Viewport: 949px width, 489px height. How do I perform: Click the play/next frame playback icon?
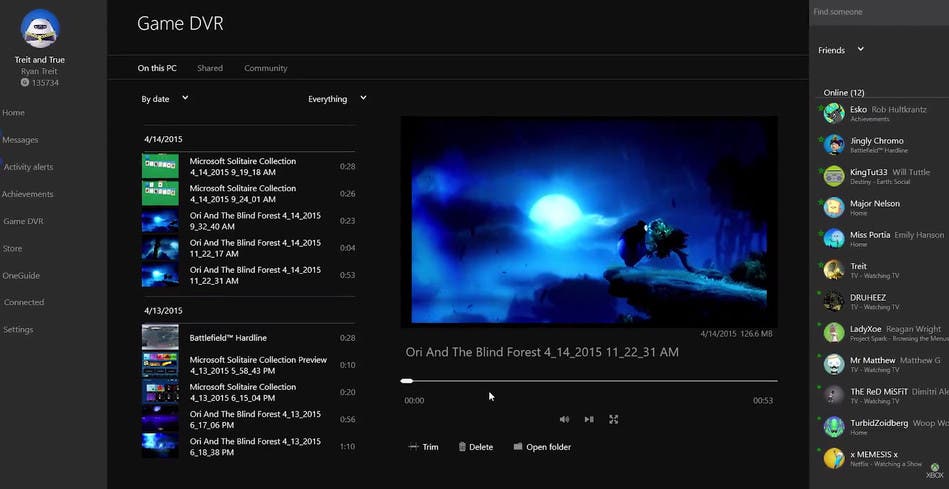pos(589,419)
